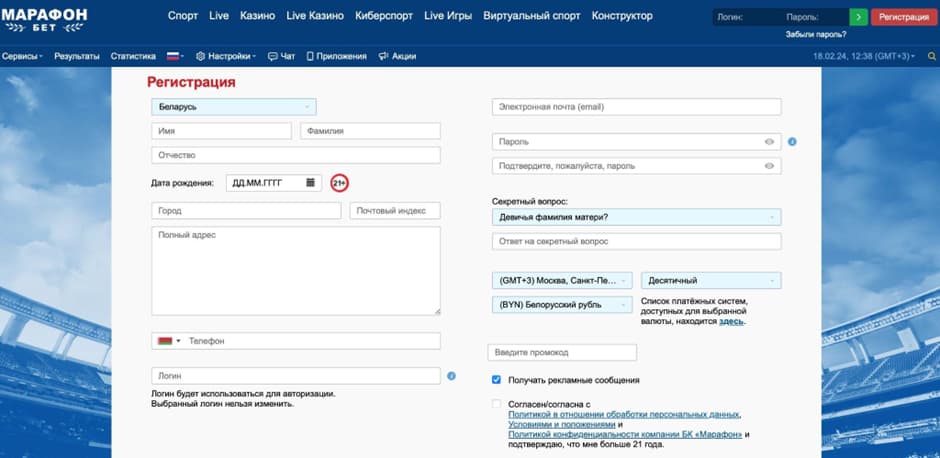Open Статистика page
This screenshot has height=458, width=940.
tap(133, 56)
